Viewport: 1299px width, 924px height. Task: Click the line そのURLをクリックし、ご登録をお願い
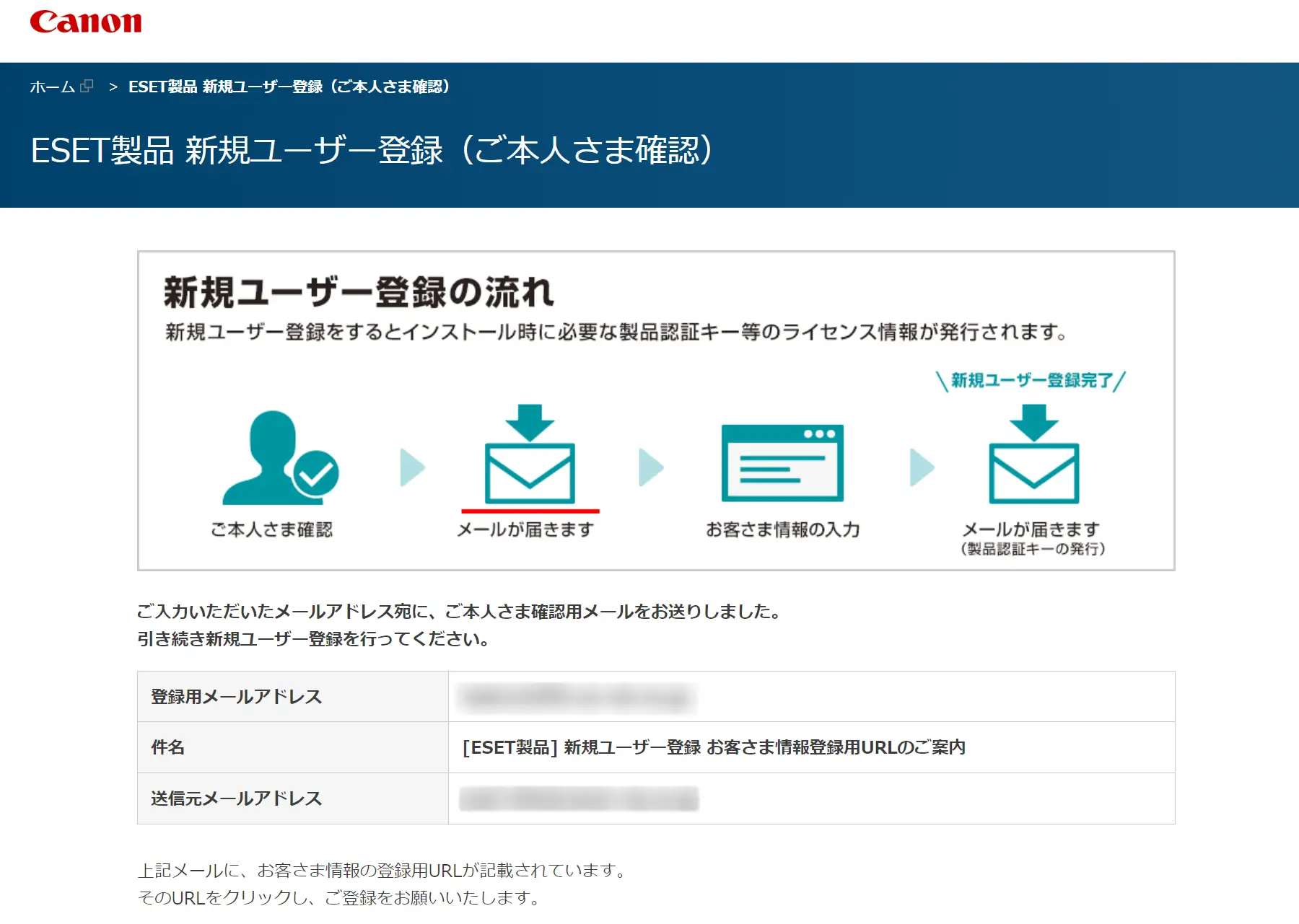338,898
